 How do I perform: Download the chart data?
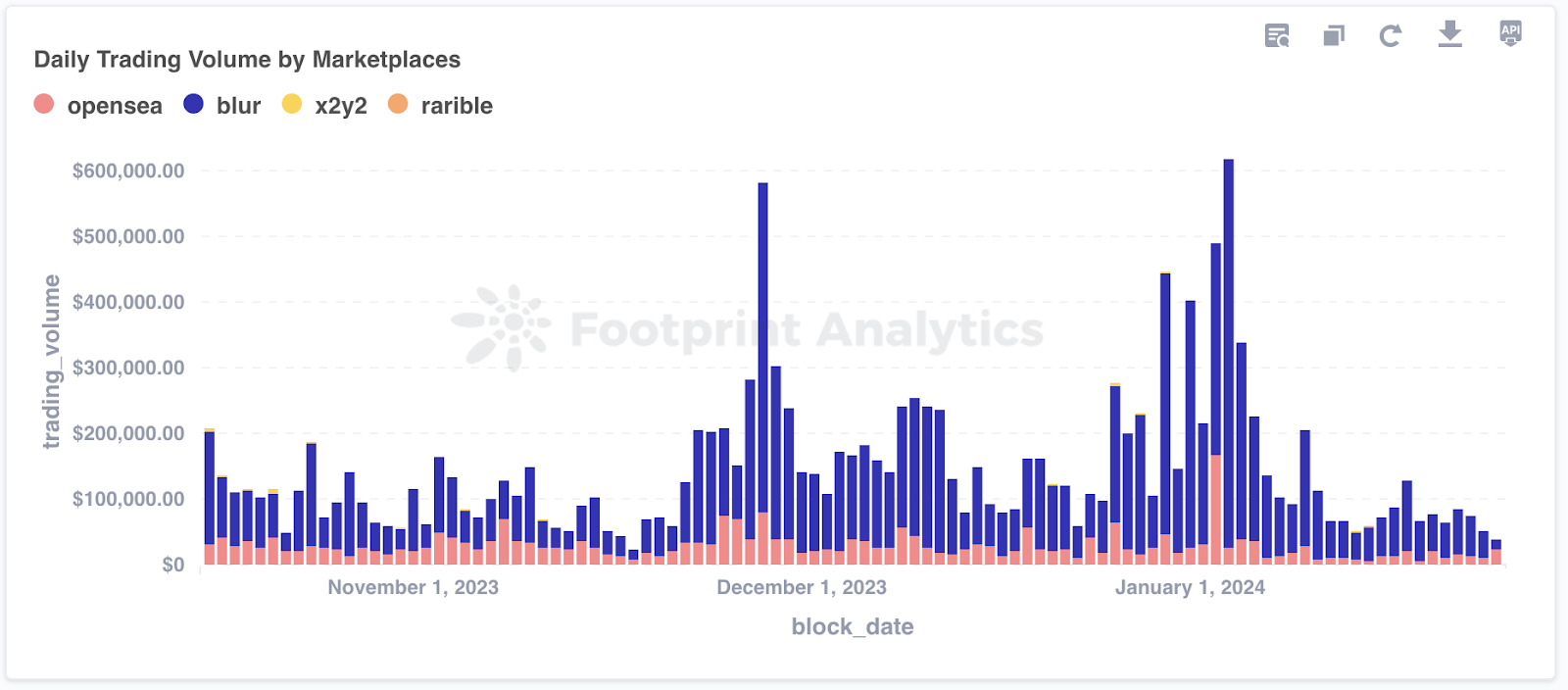pyautogui.click(x=1449, y=34)
